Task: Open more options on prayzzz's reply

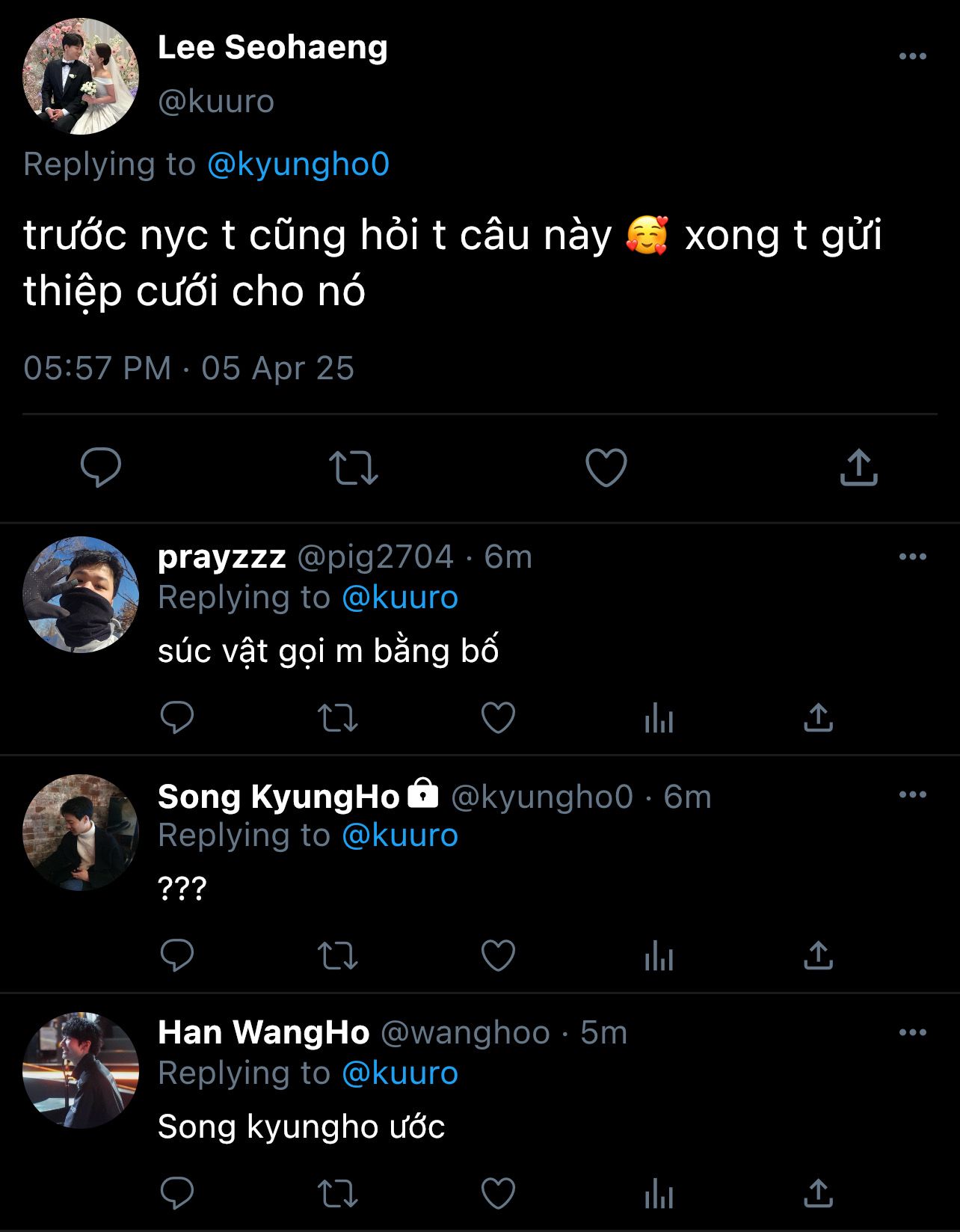Action: [x=912, y=557]
